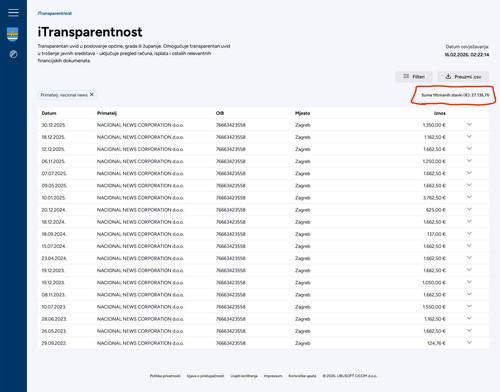Select the amount 1.250,00 € on 06.11.2025.
This screenshot has height=392, width=500.
click(434, 162)
